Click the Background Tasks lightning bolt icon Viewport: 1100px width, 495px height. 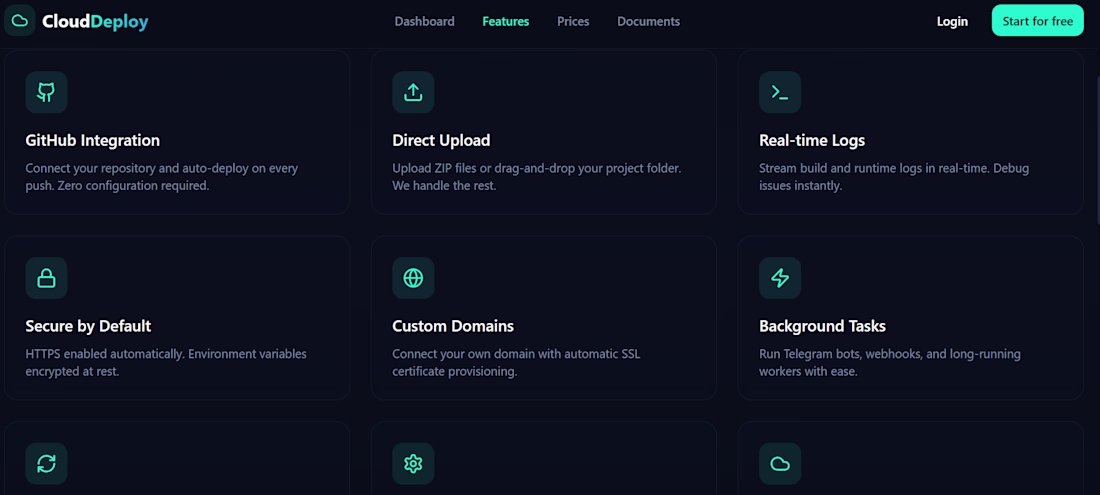(x=780, y=278)
